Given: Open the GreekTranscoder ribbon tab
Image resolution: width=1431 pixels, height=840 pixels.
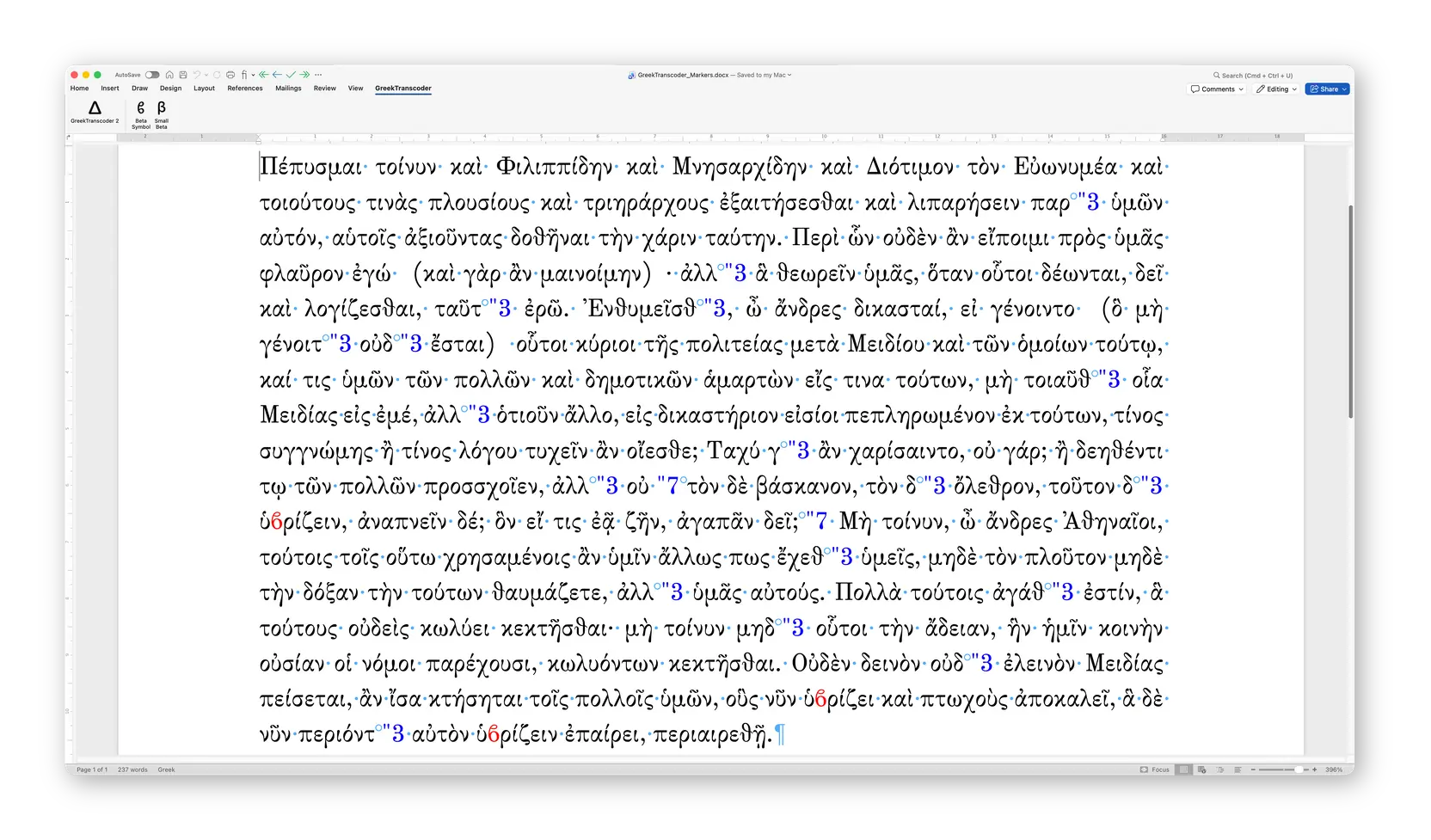Looking at the screenshot, I should click(403, 88).
